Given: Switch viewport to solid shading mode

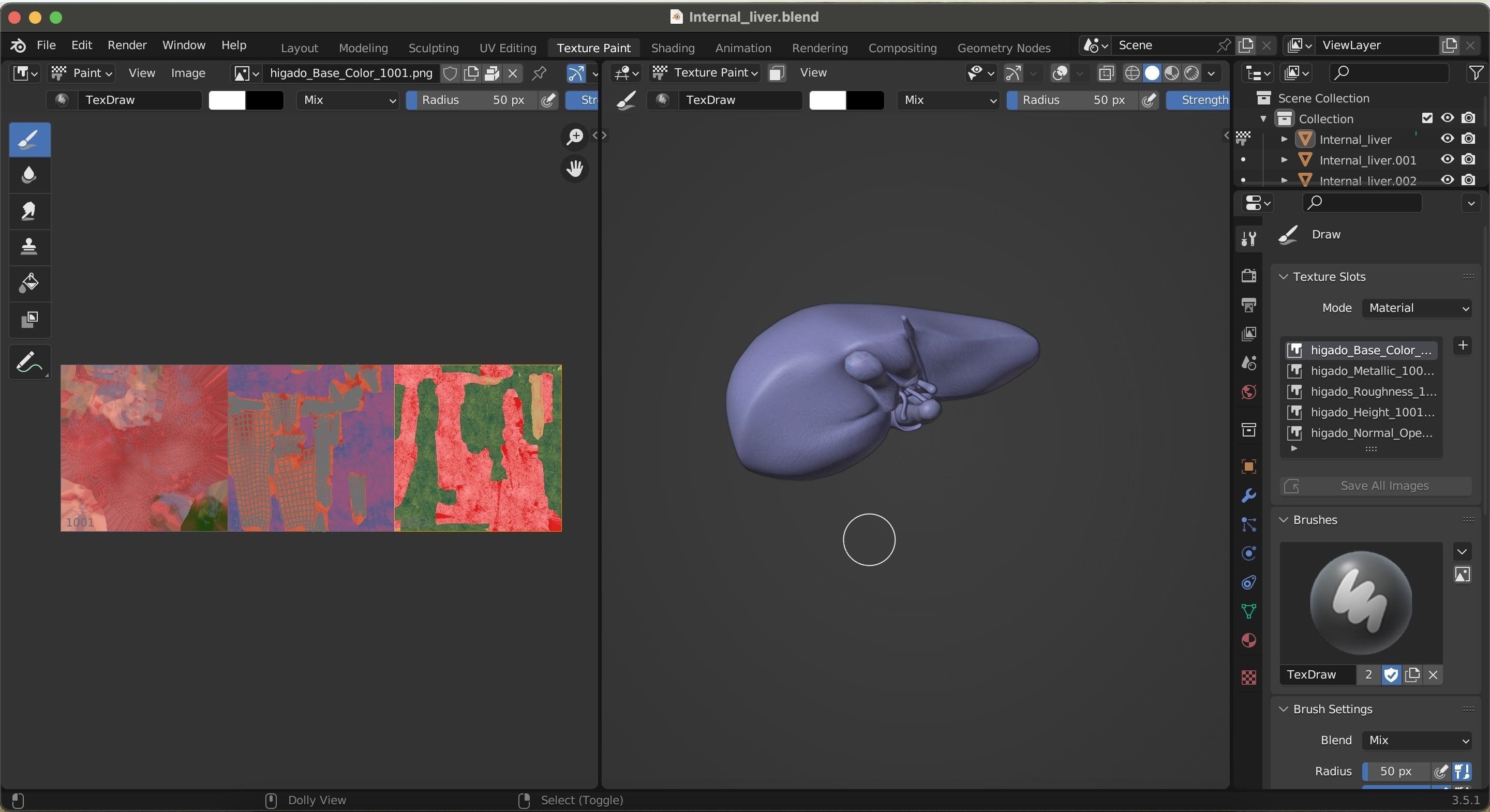Looking at the screenshot, I should coord(1152,73).
